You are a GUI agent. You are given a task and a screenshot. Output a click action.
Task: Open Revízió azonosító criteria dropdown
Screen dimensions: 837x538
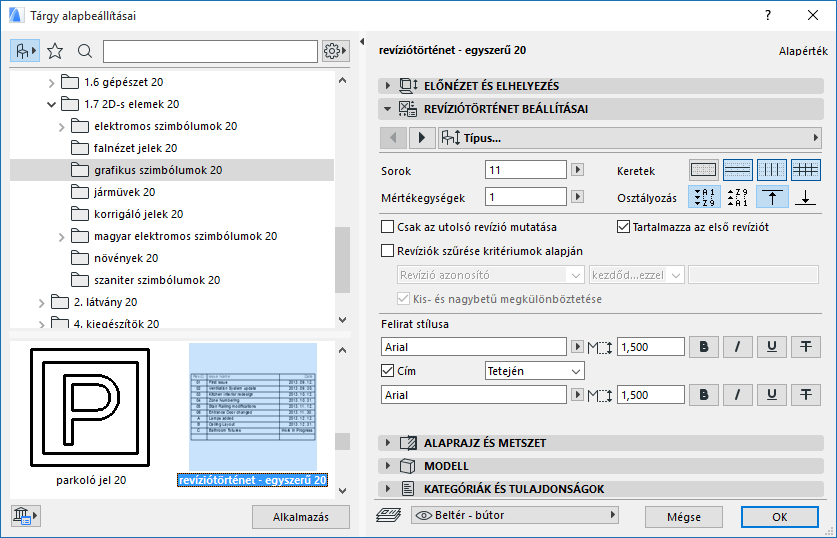coord(491,275)
